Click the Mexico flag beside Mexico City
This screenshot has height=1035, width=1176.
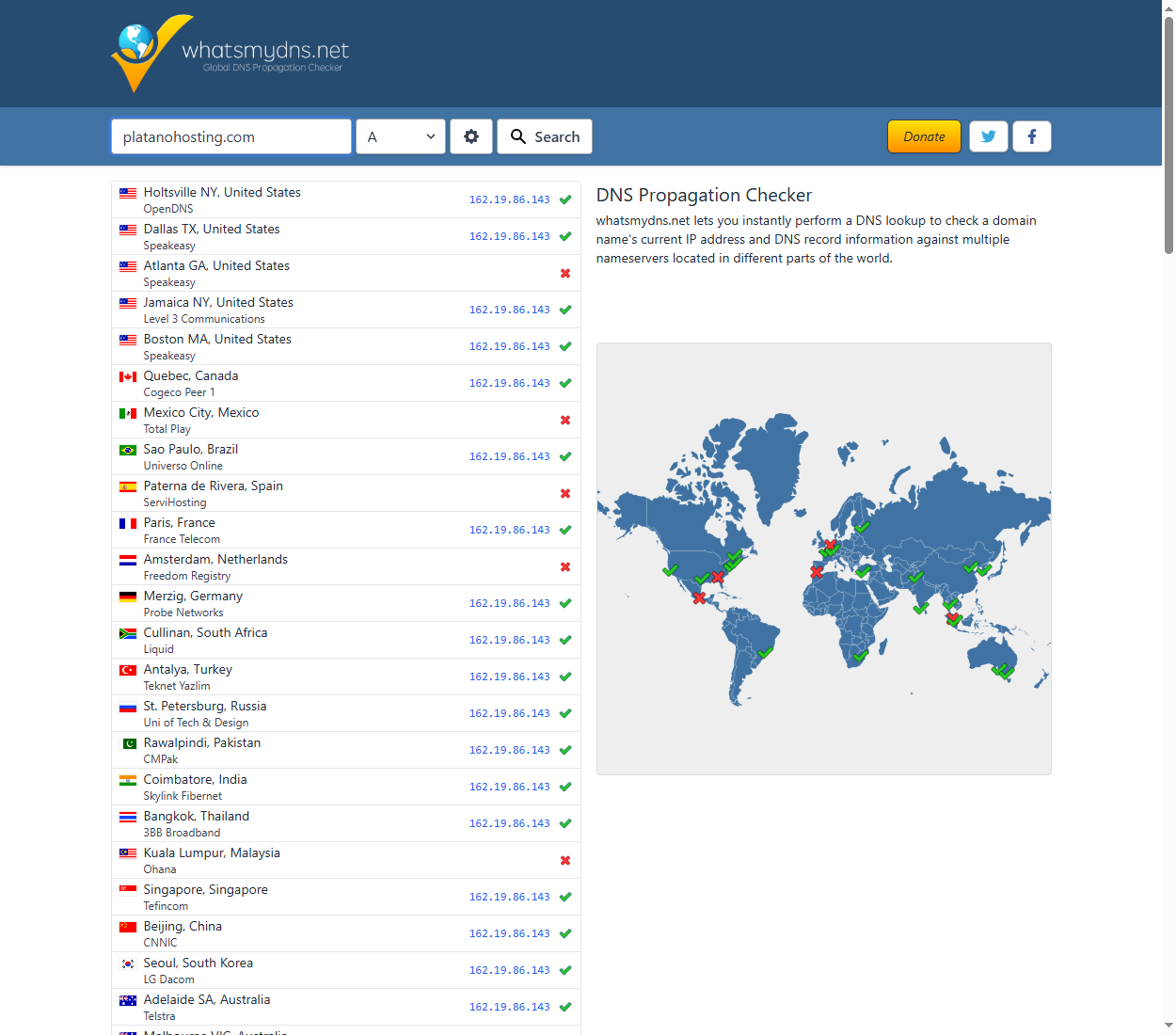click(128, 413)
